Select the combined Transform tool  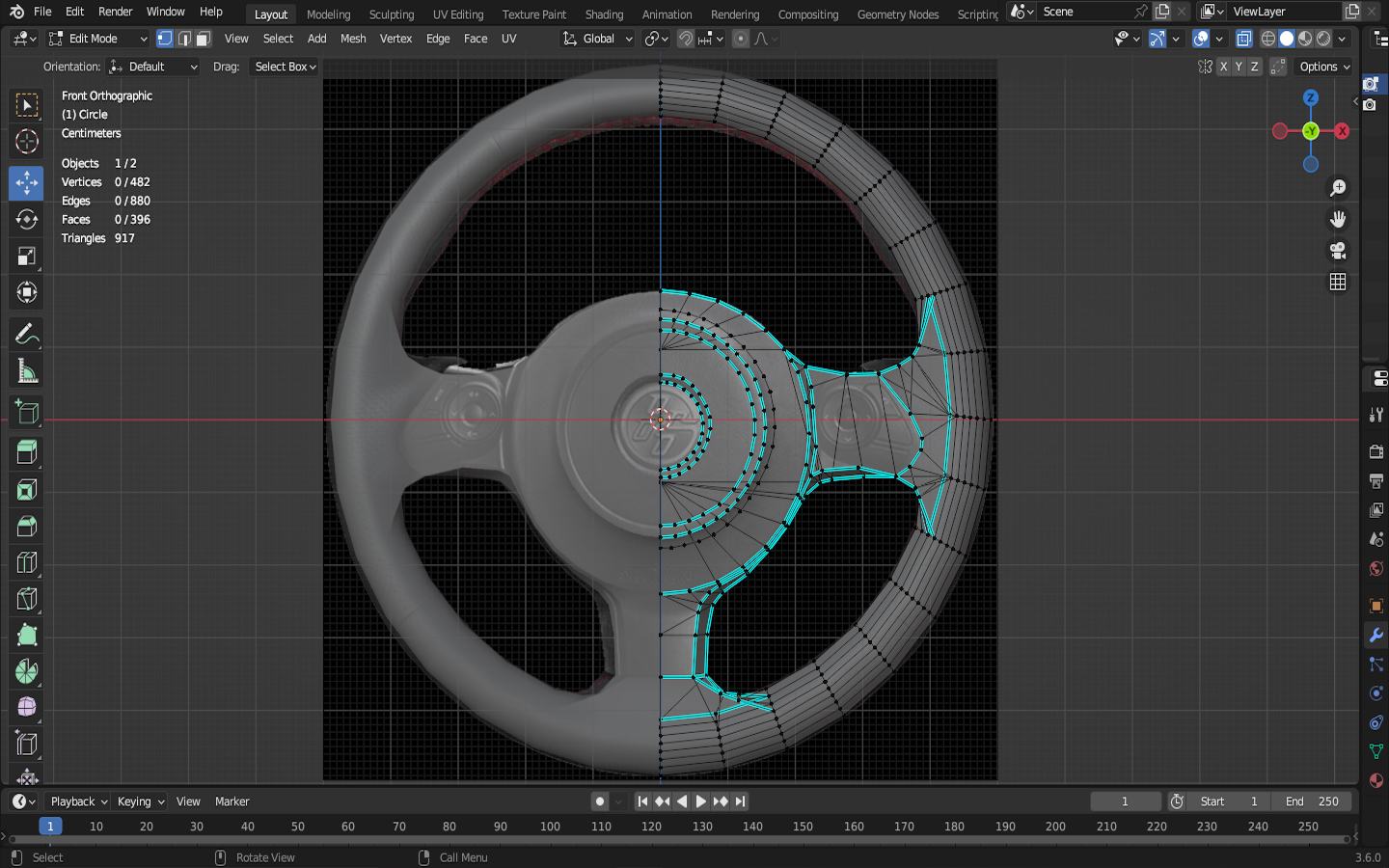(27, 292)
